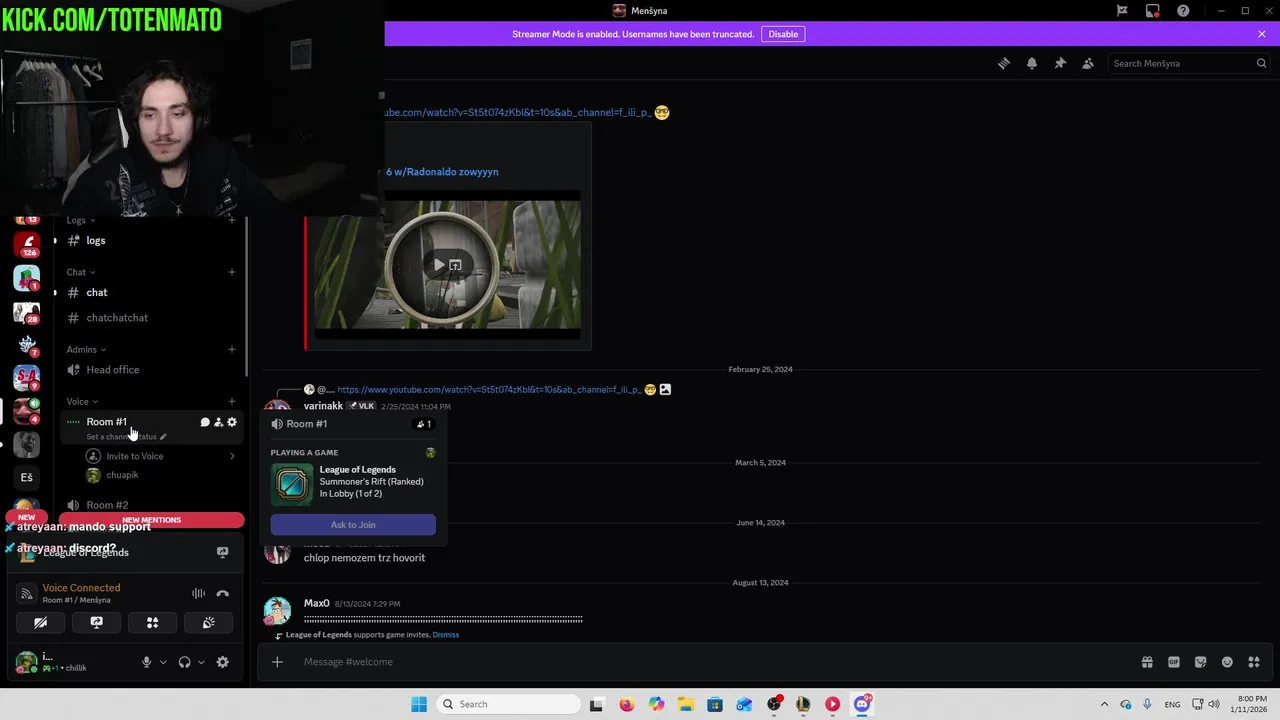Image resolution: width=1280 pixels, height=720 pixels.
Task: Stream League of Legends screen-share icon
Action: click(222, 552)
